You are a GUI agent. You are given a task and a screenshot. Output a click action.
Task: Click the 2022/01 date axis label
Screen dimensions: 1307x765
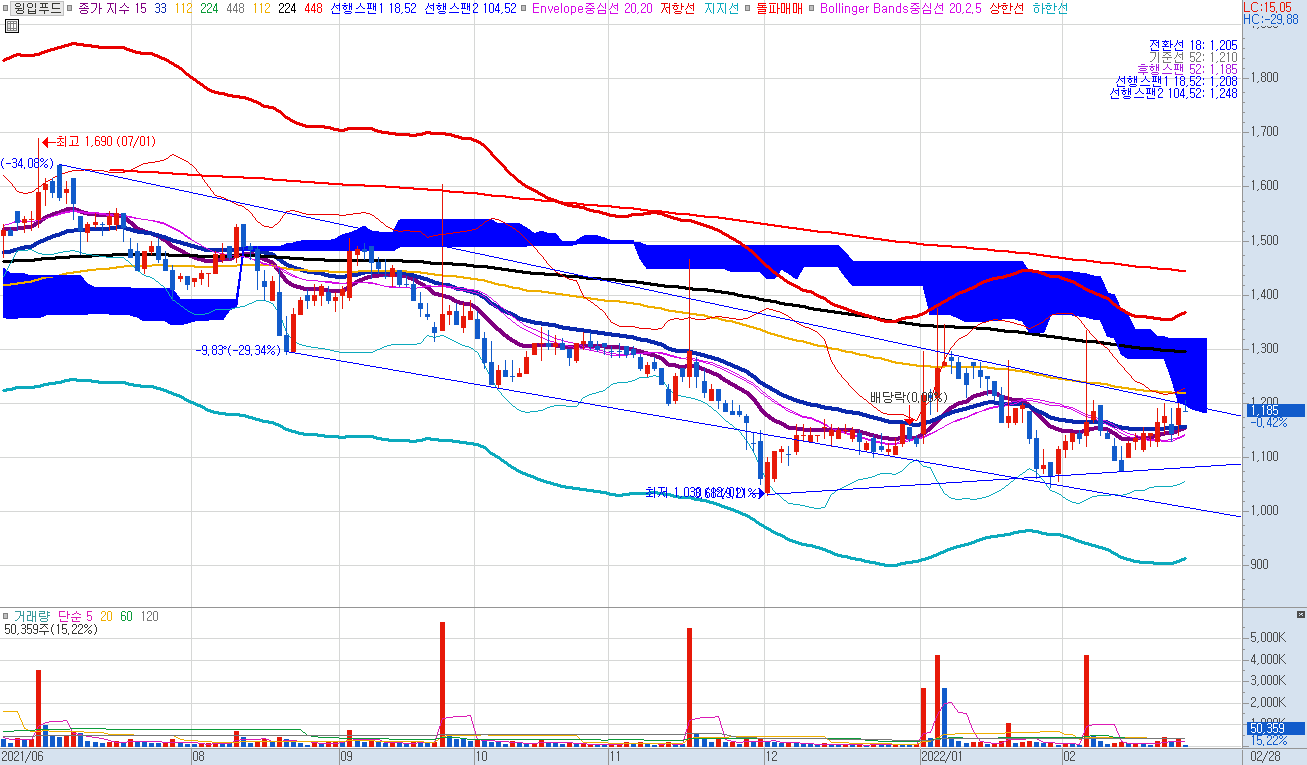tap(940, 757)
